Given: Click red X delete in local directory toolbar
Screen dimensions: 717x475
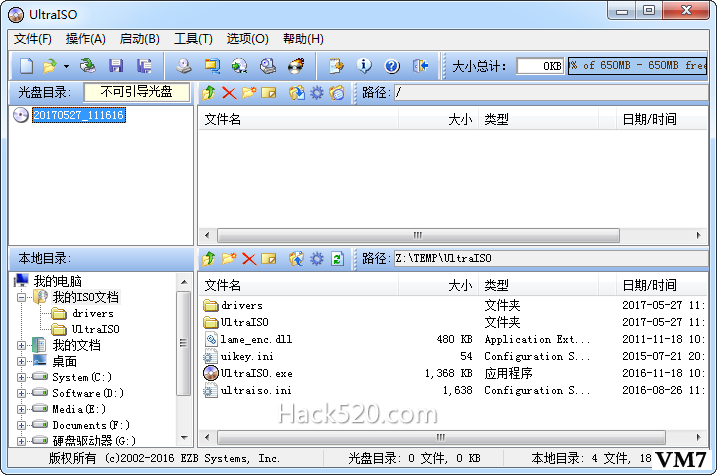Looking at the screenshot, I should 249,259.
